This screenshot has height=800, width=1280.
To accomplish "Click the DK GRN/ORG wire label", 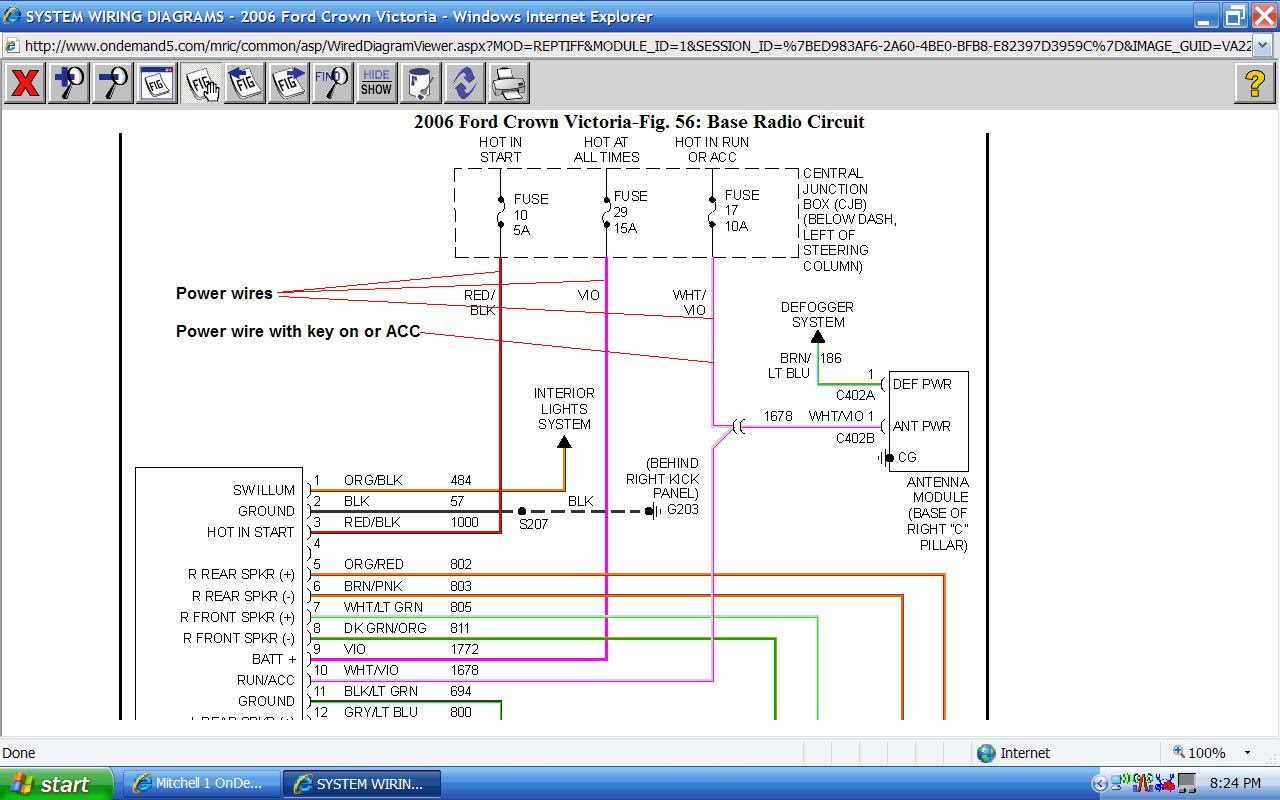I will point(385,628).
